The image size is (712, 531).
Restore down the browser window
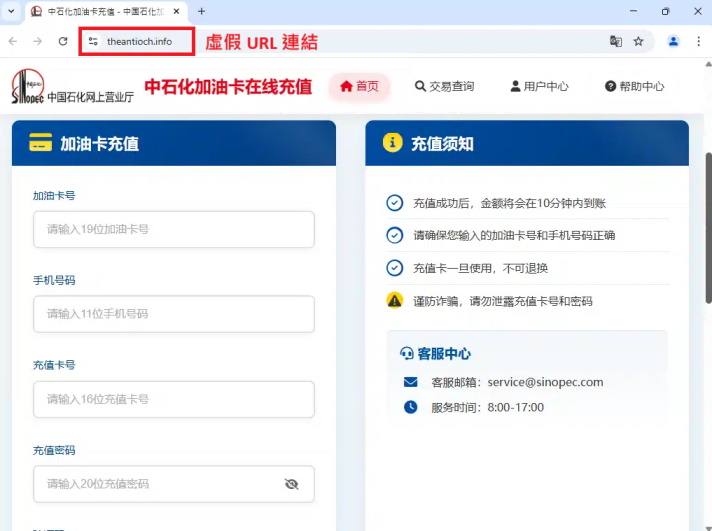point(665,11)
